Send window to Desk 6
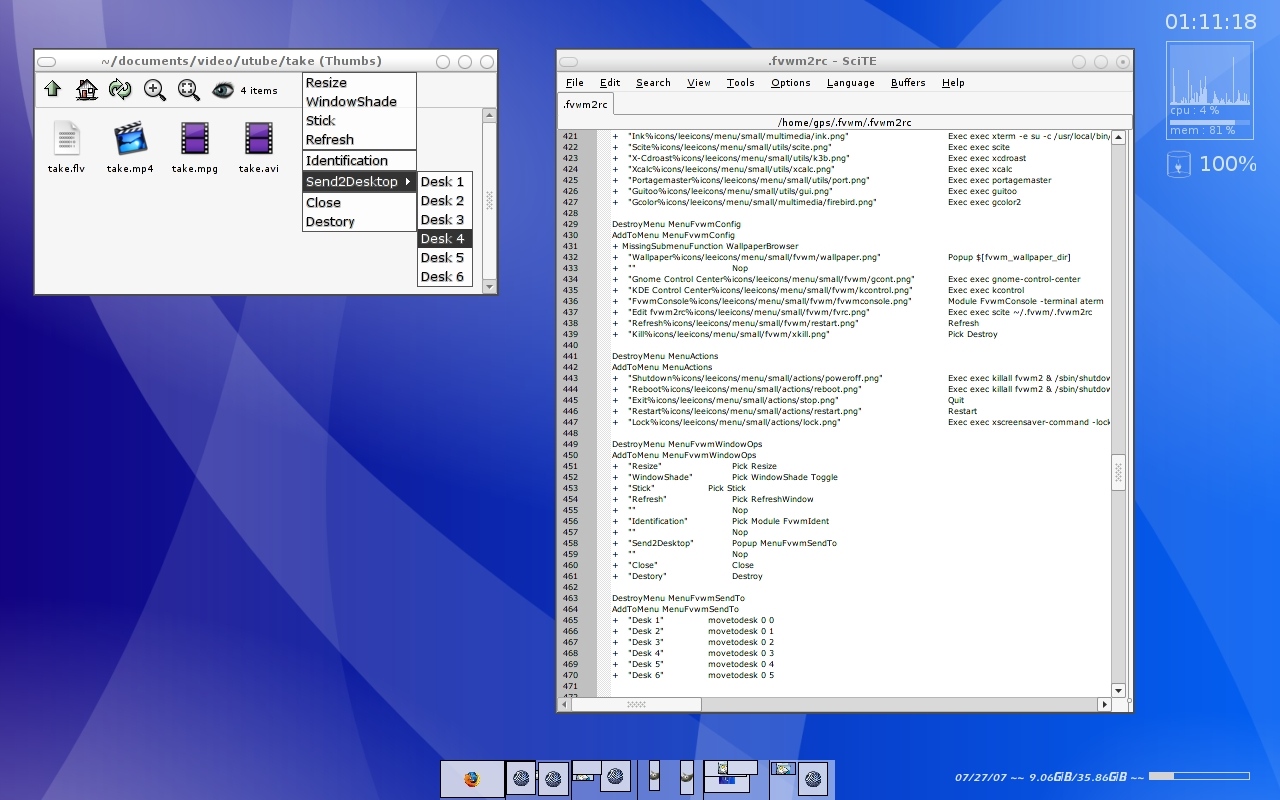 click(445, 277)
